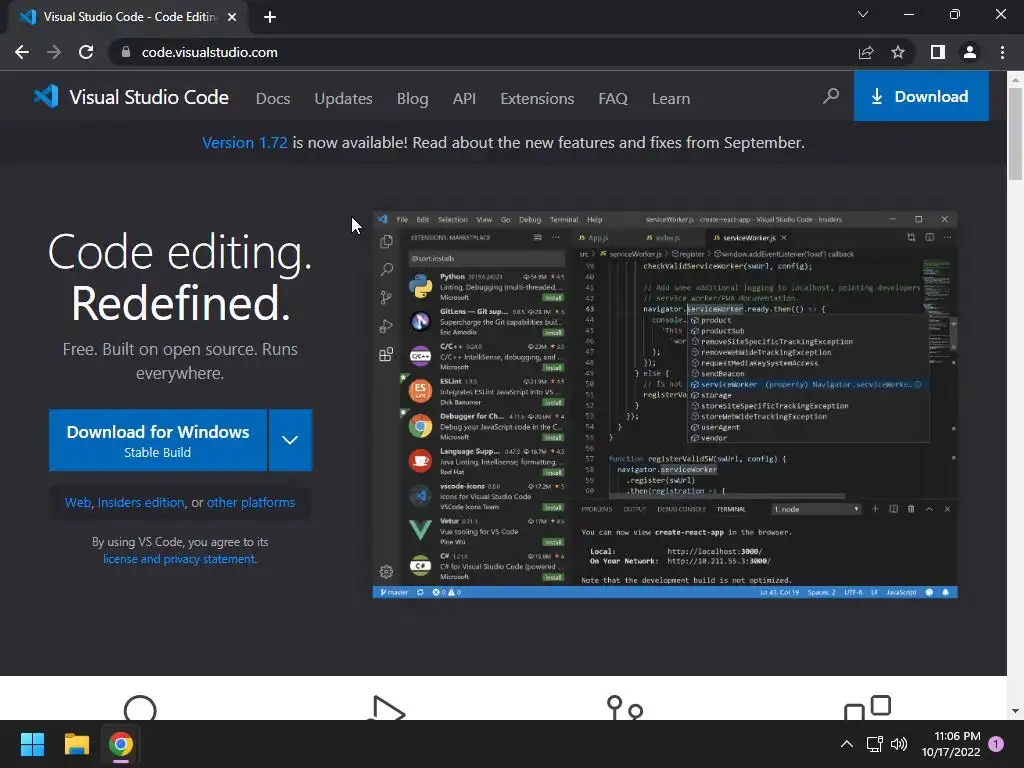Open the Docs menu item

[273, 99]
